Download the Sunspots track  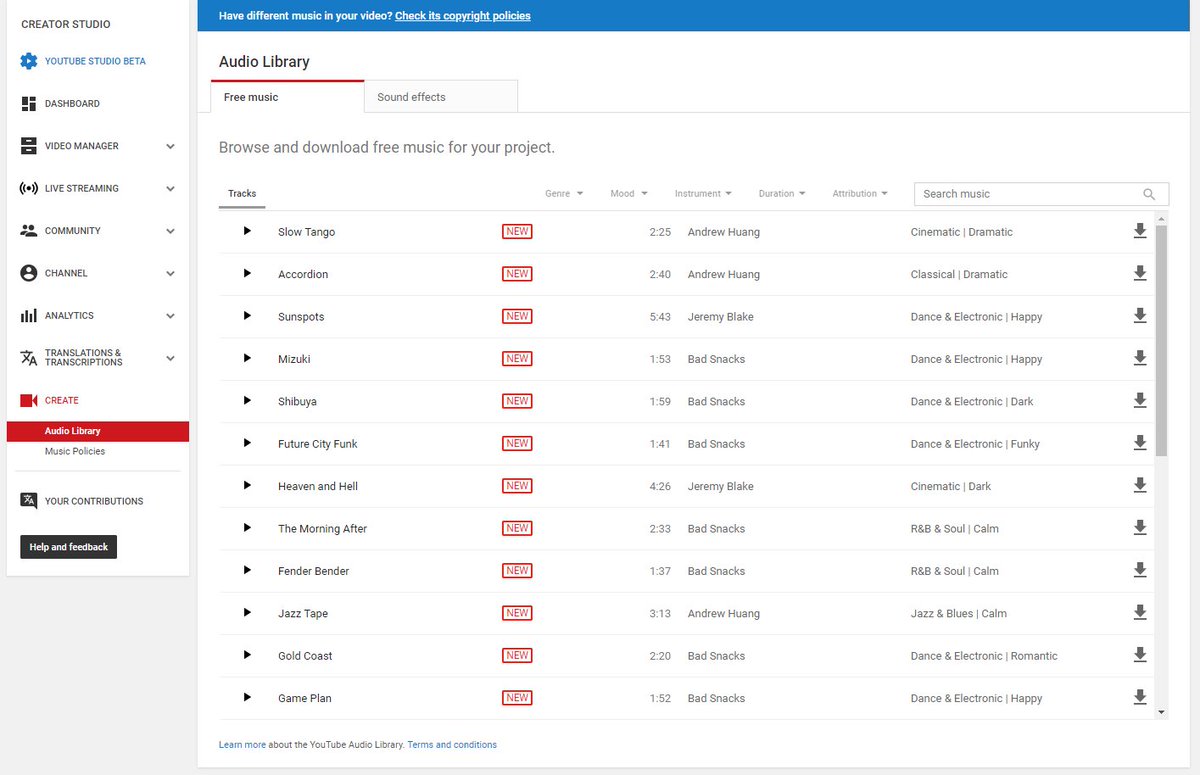tap(1139, 316)
